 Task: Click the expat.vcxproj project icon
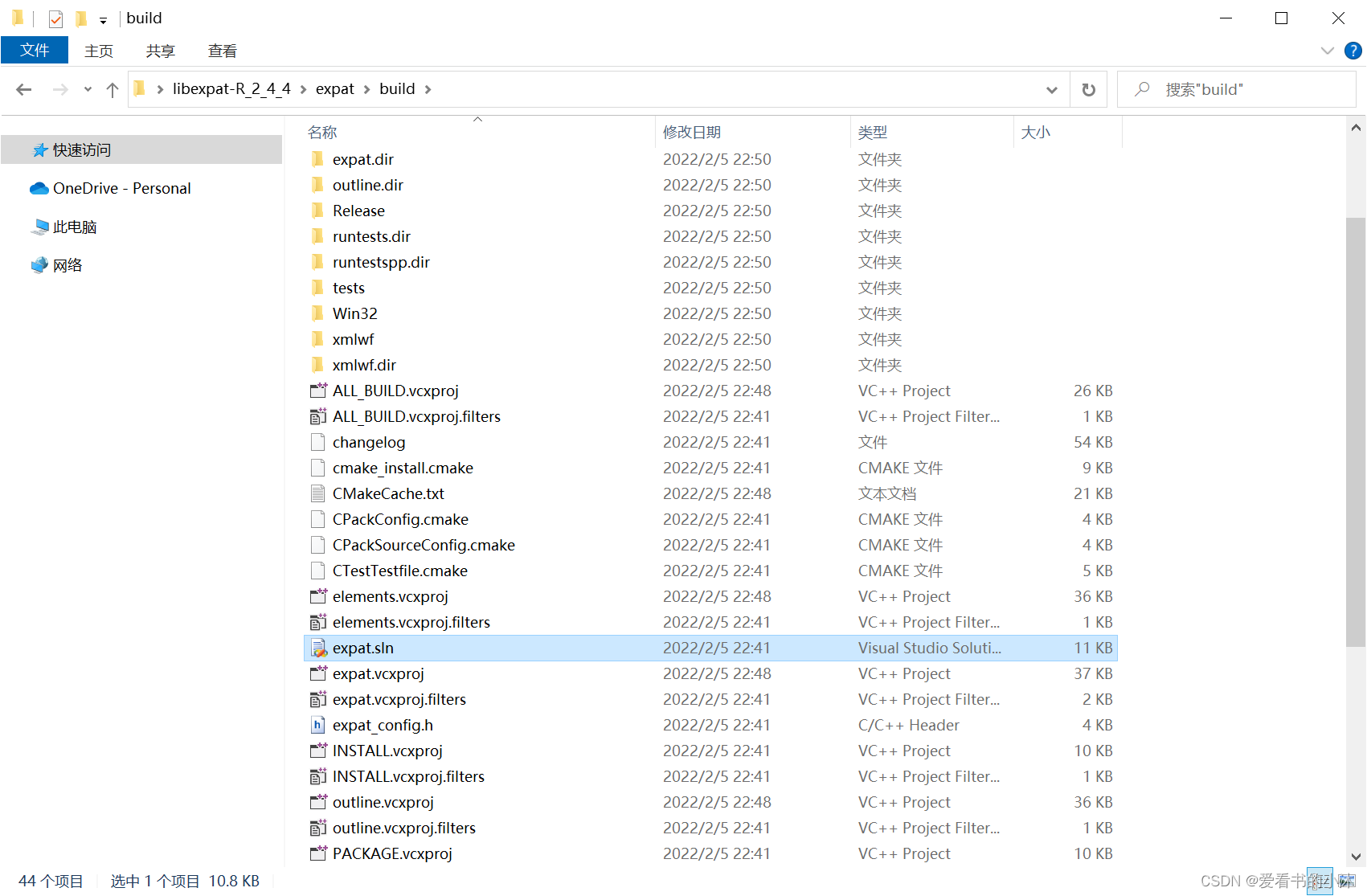point(318,673)
